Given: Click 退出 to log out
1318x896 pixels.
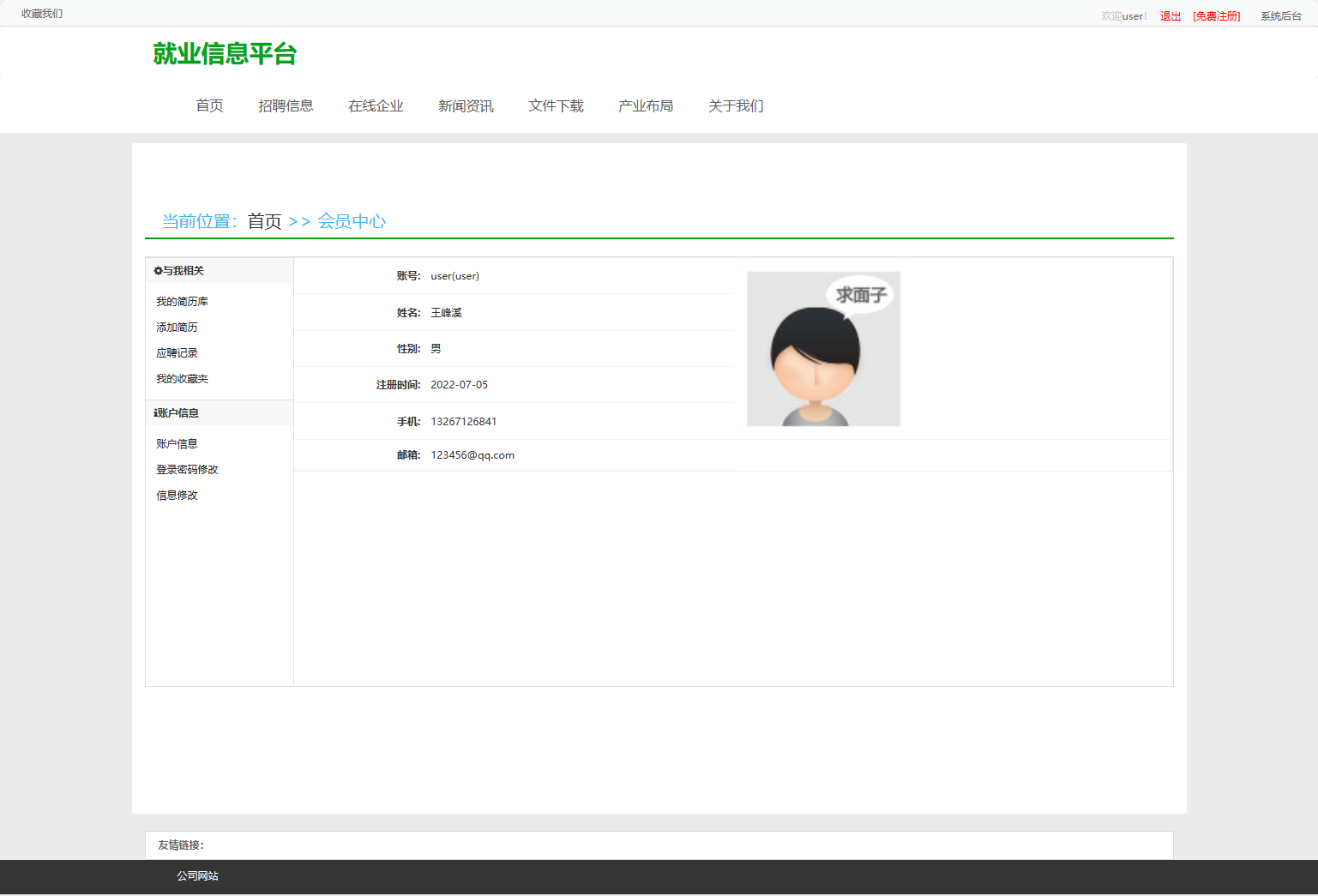Looking at the screenshot, I should [1169, 15].
